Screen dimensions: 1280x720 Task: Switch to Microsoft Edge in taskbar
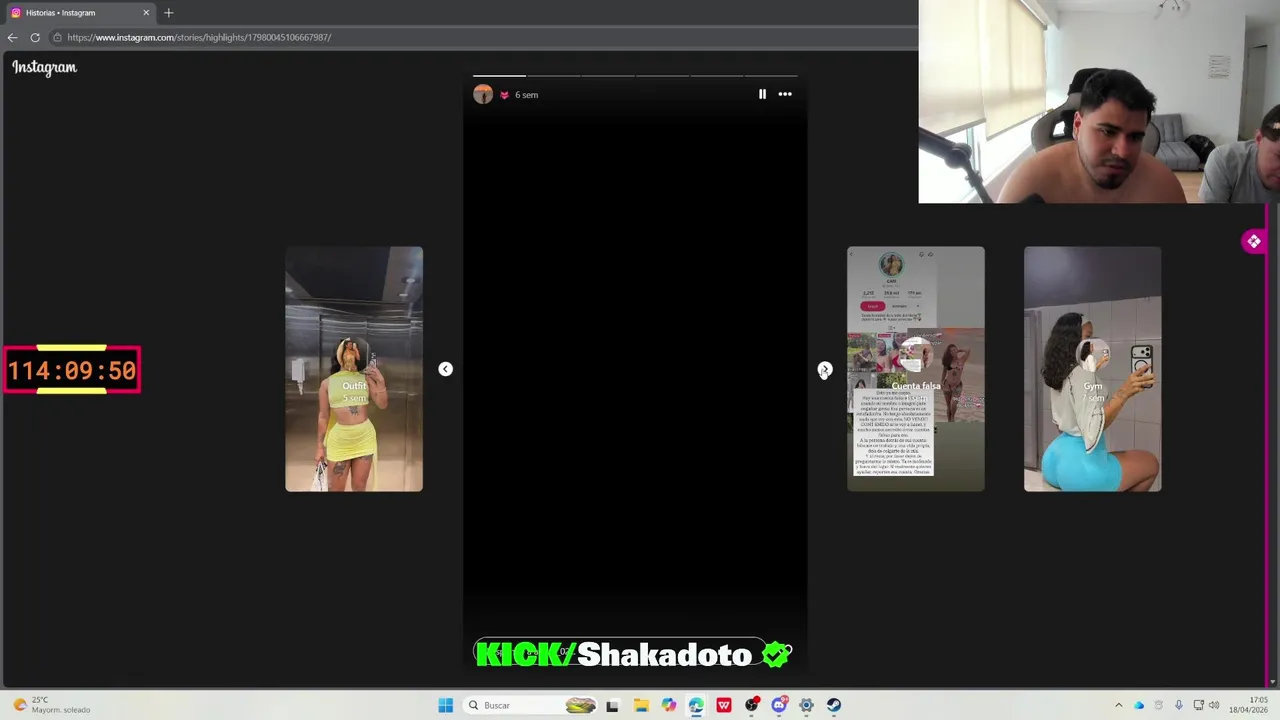pyautogui.click(x=696, y=705)
